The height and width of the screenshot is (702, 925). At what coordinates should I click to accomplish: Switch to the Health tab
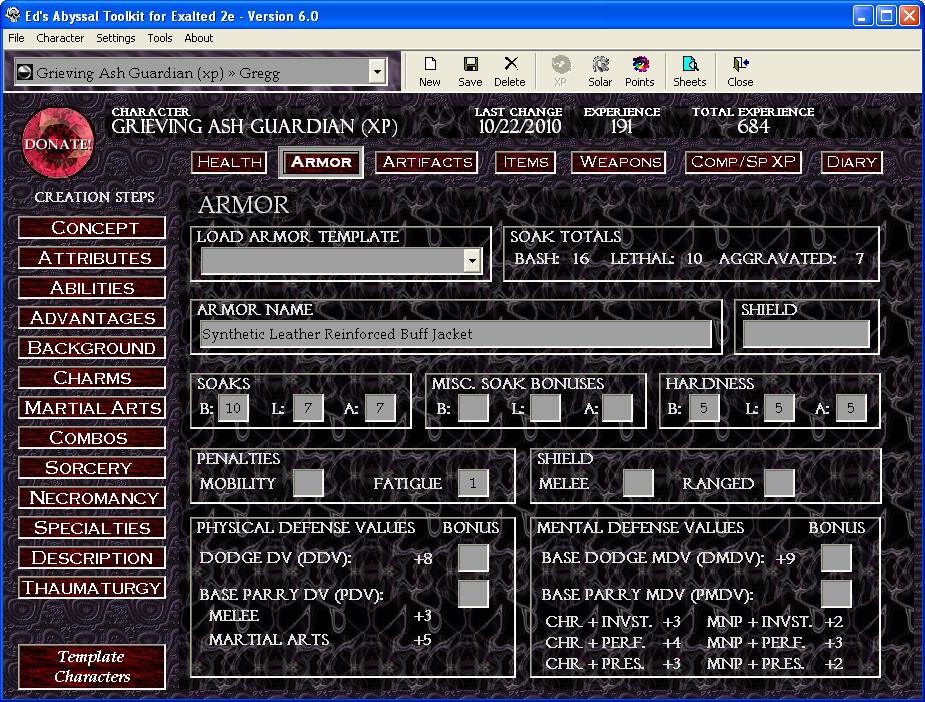tap(229, 162)
